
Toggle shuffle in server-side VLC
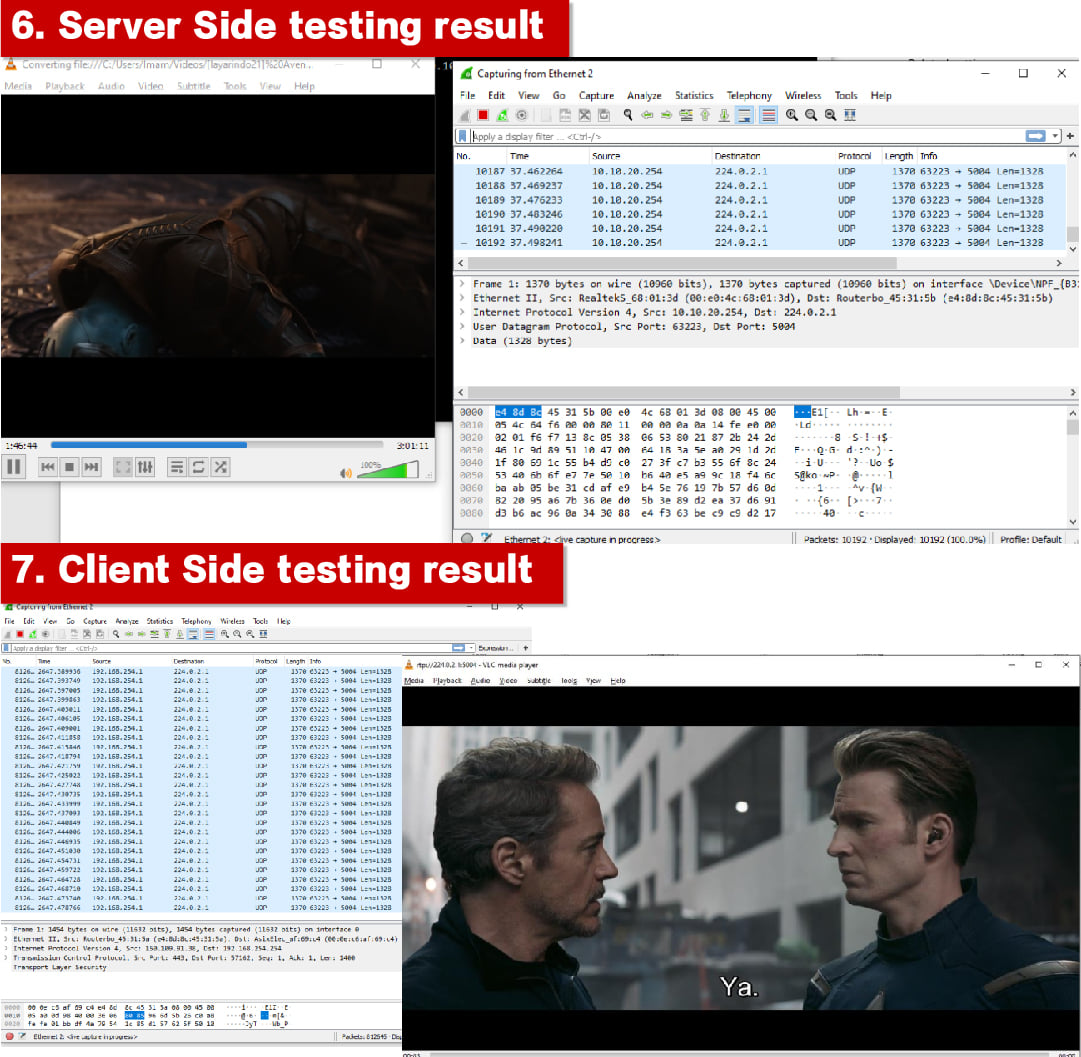[x=221, y=467]
